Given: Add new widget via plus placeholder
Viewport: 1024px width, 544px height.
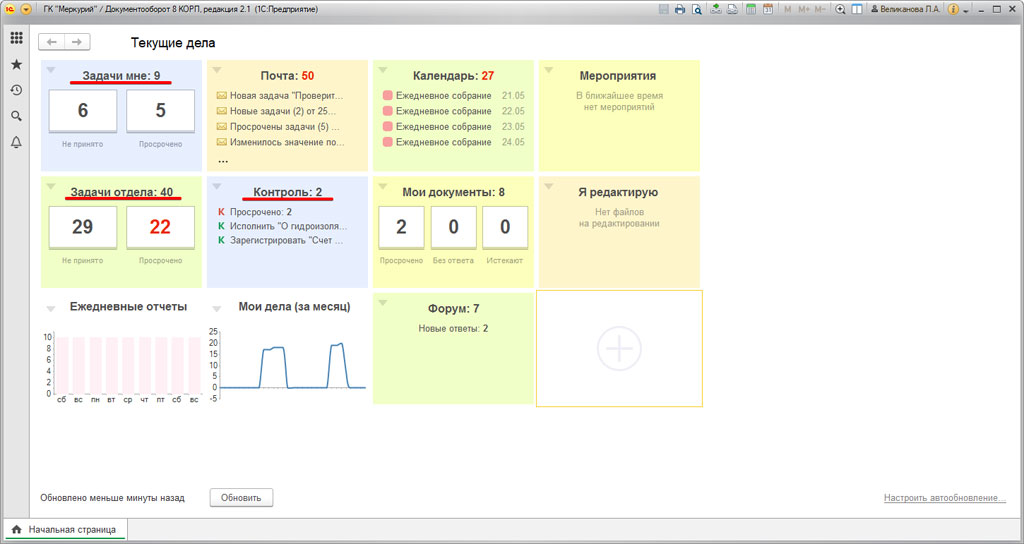Looking at the screenshot, I should (x=619, y=349).
